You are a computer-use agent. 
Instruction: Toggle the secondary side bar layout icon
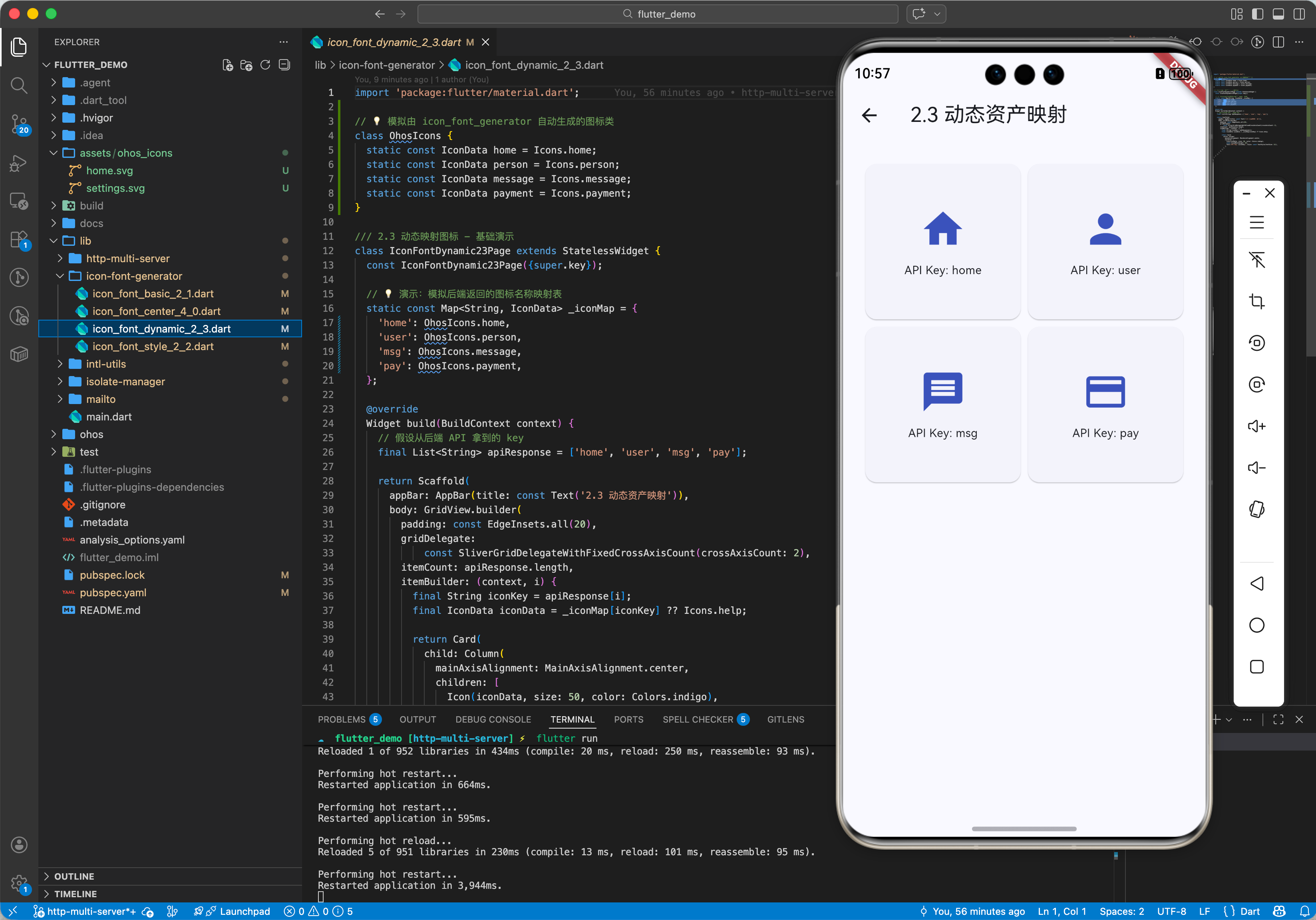click(1299, 14)
